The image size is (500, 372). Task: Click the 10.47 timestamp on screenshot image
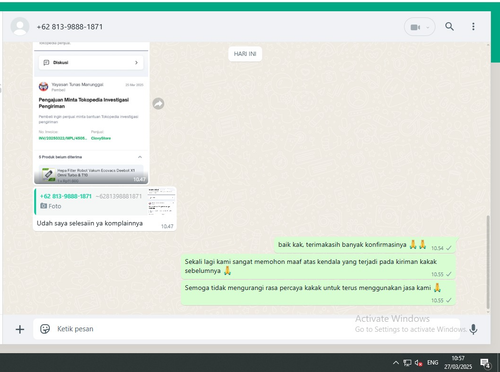coord(139,179)
